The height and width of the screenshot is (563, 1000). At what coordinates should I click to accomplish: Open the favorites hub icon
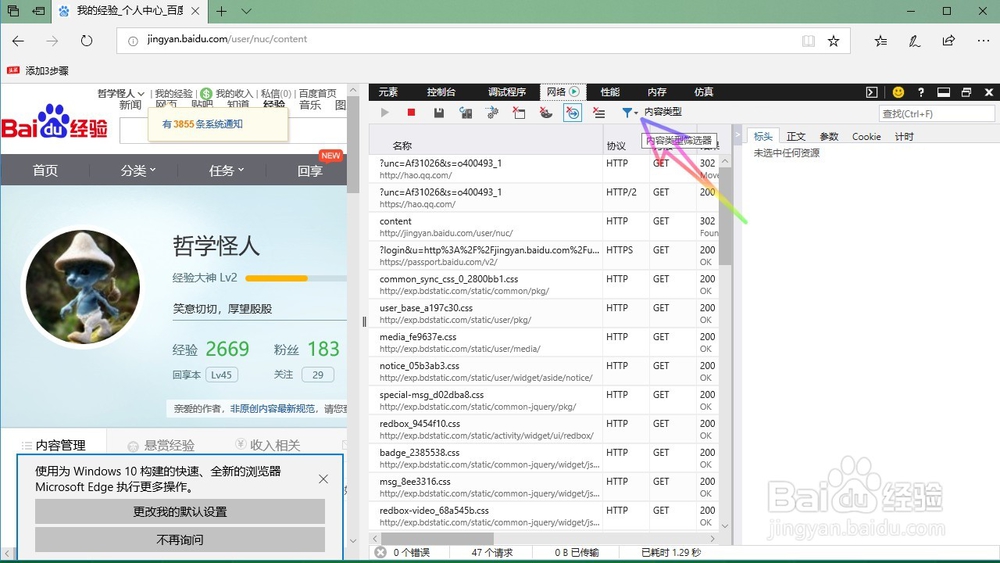click(881, 41)
